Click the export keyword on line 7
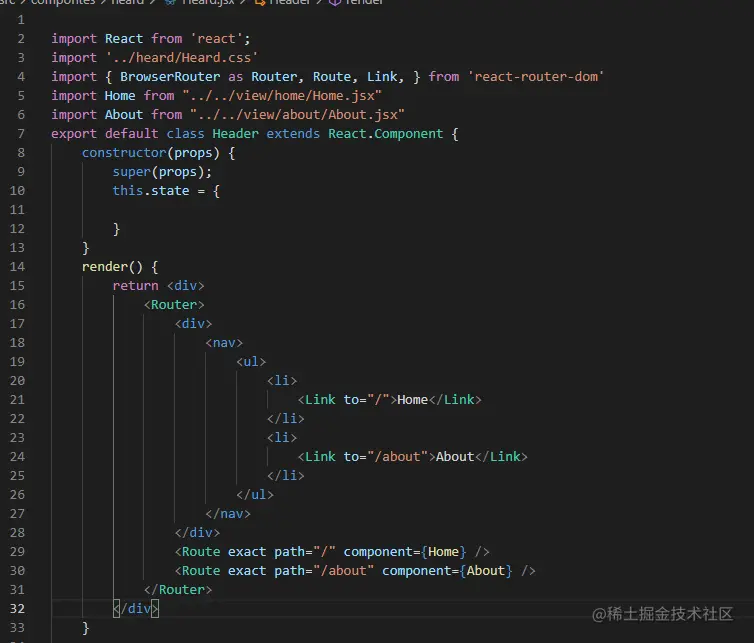Viewport: 754px width, 643px height. pos(74,134)
